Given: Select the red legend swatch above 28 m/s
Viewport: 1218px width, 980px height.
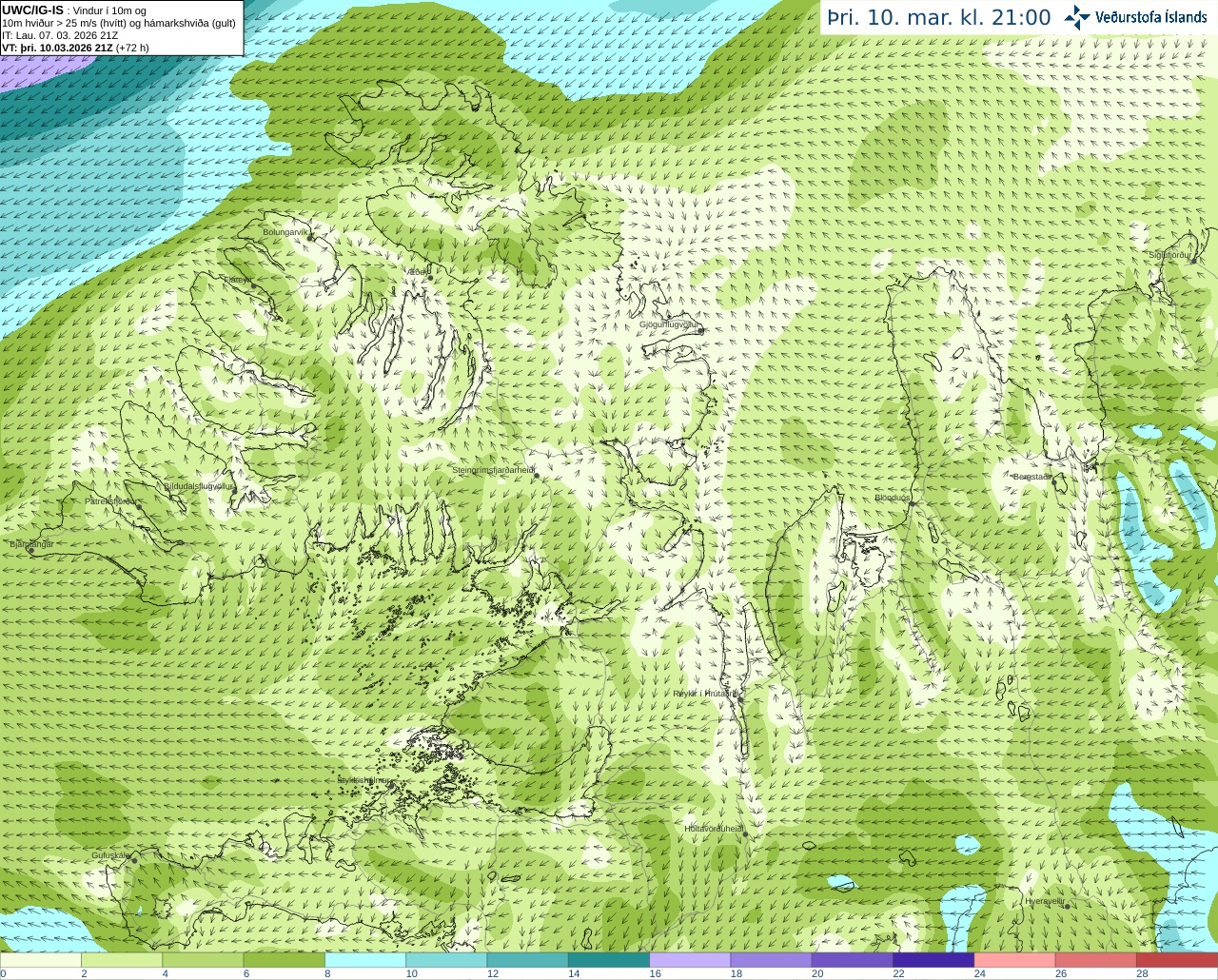Looking at the screenshot, I should [x=1177, y=960].
